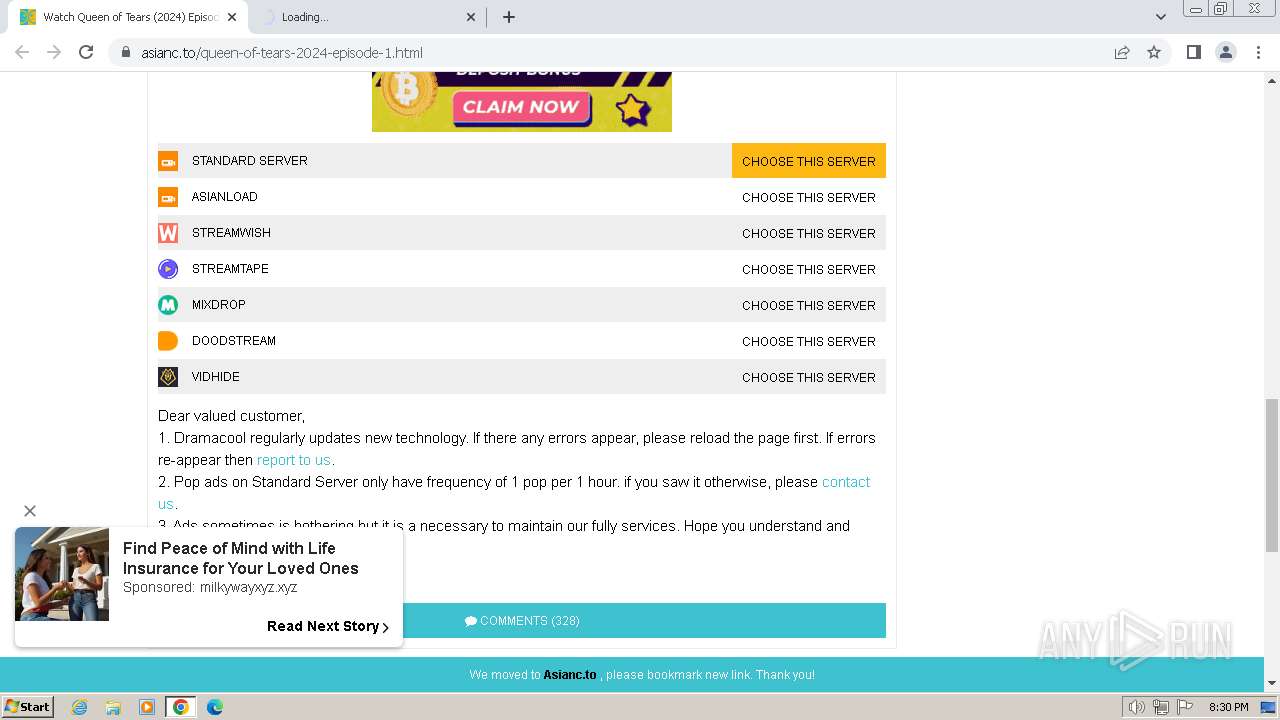The width and height of the screenshot is (1280, 720).
Task: Open the Chrome profile menu
Action: [1225, 52]
